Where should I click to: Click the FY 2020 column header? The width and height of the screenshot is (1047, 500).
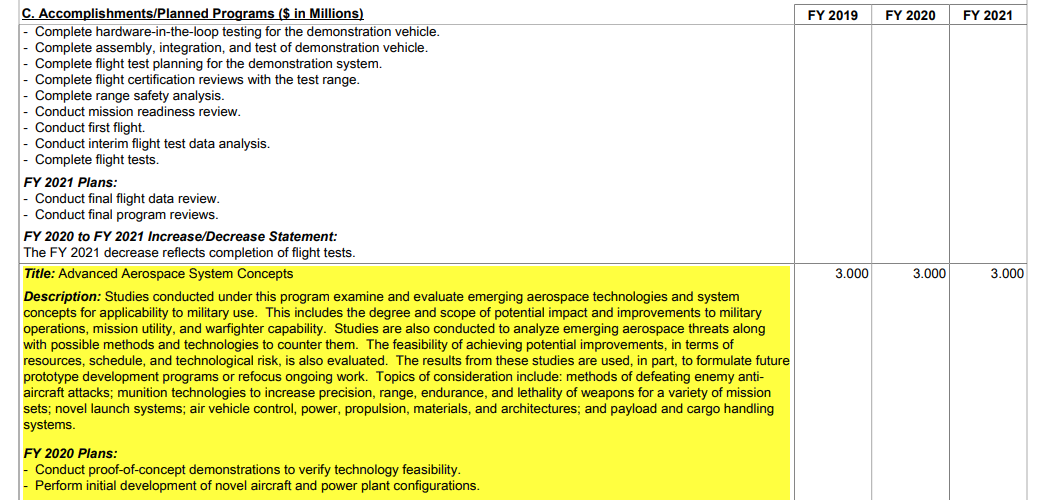tap(910, 15)
